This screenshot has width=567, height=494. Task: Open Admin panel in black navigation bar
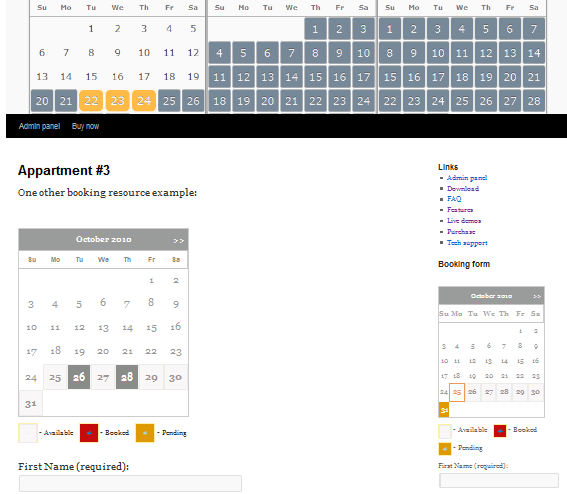coord(39,126)
